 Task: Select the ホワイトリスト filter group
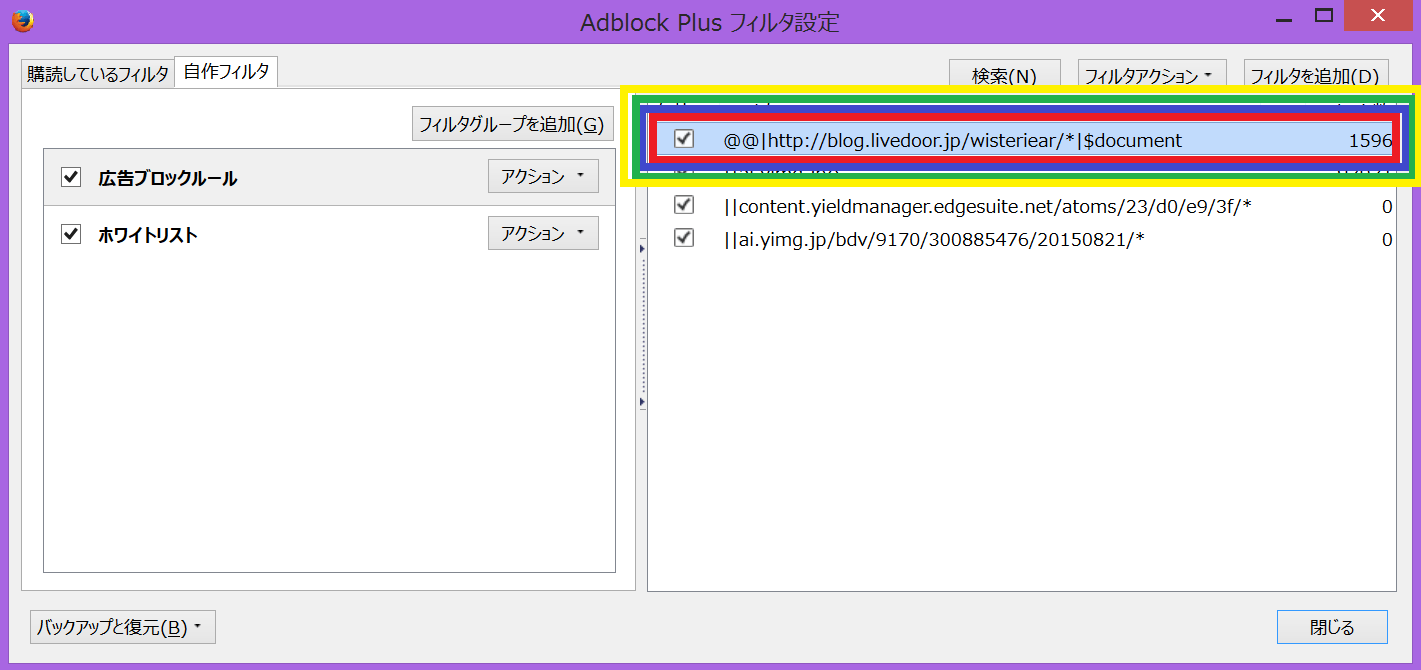click(x=329, y=234)
